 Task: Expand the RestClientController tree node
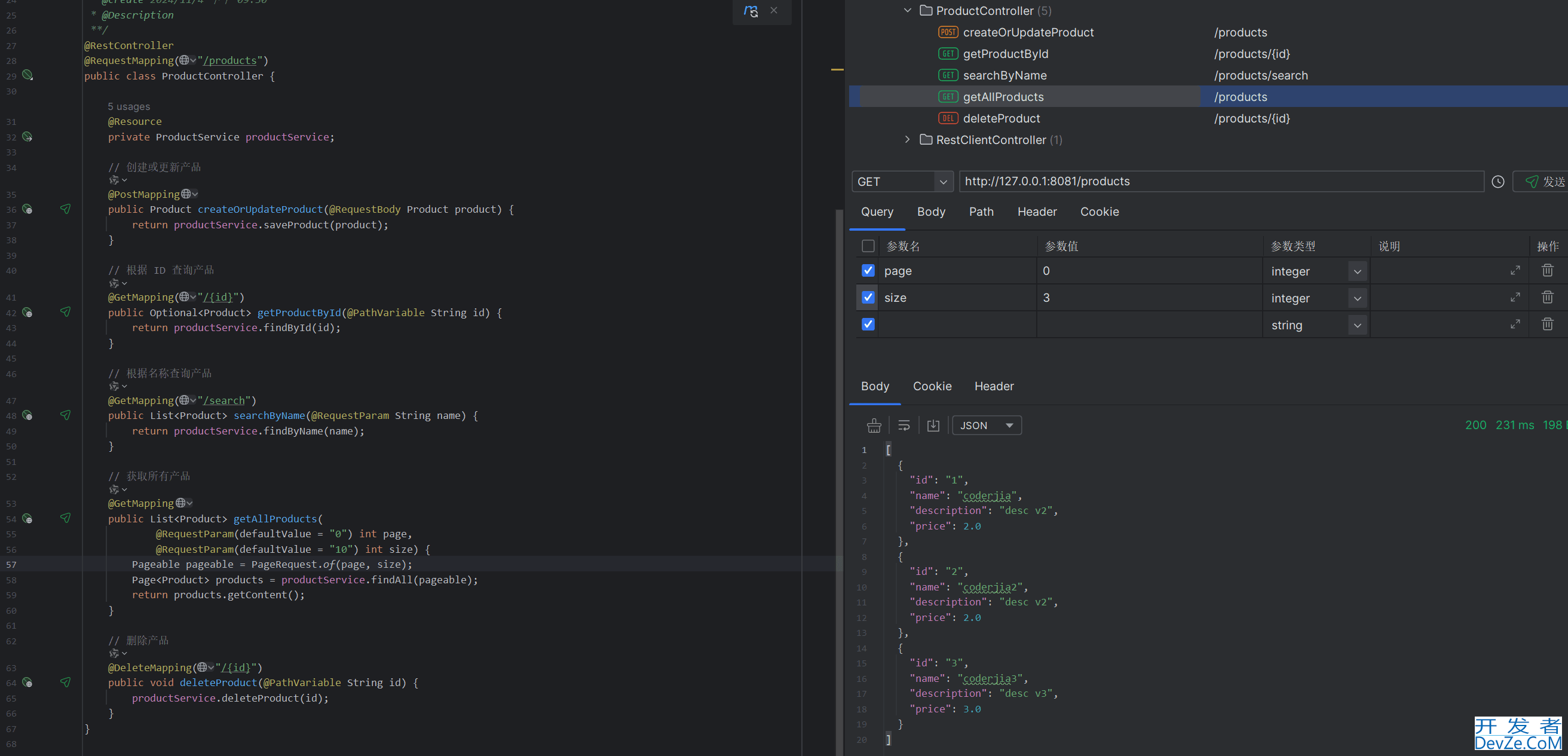click(907, 139)
